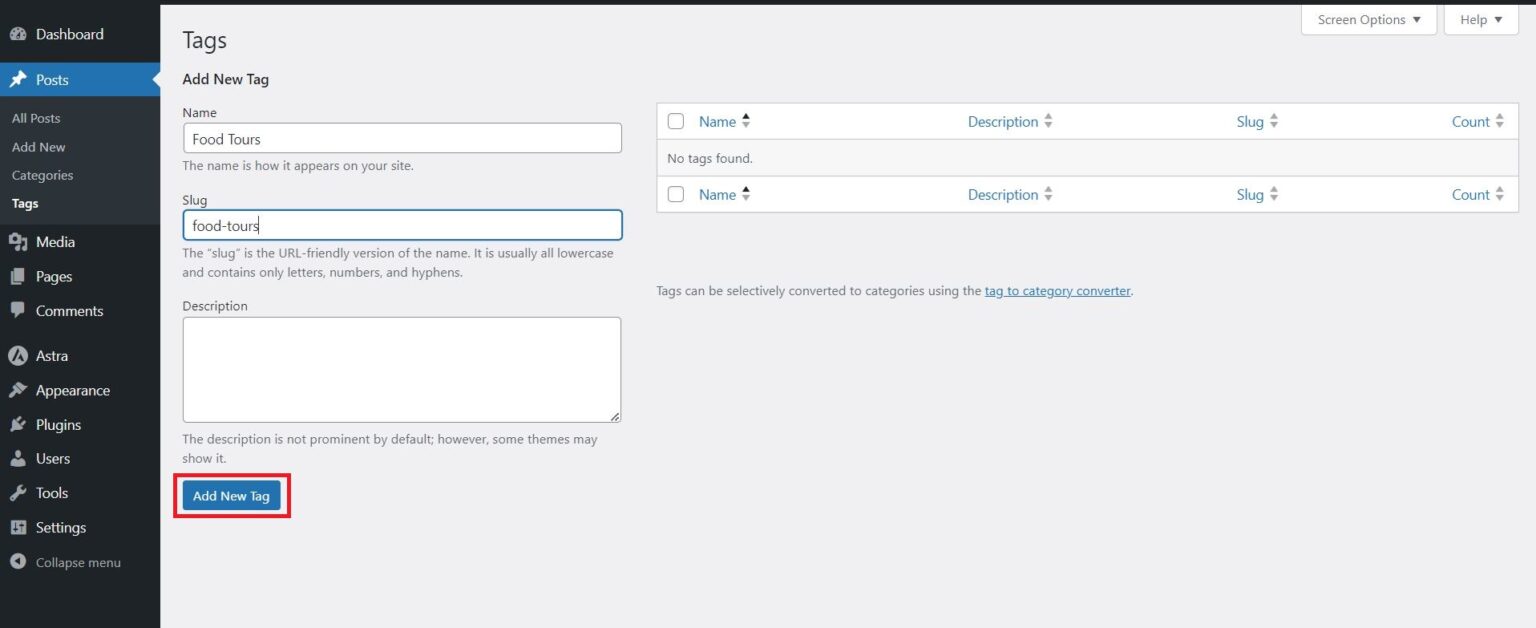Select the Pages icon in the sidebar
The image size is (1536, 628).
point(19,276)
